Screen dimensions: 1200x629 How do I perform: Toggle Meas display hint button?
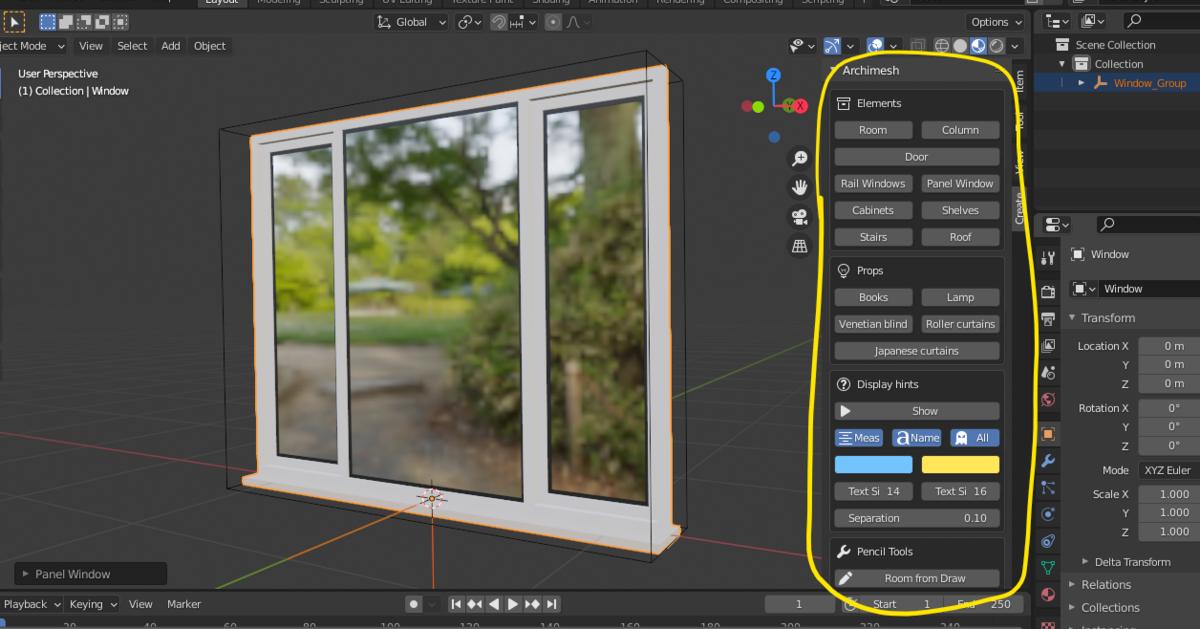pyautogui.click(x=859, y=438)
